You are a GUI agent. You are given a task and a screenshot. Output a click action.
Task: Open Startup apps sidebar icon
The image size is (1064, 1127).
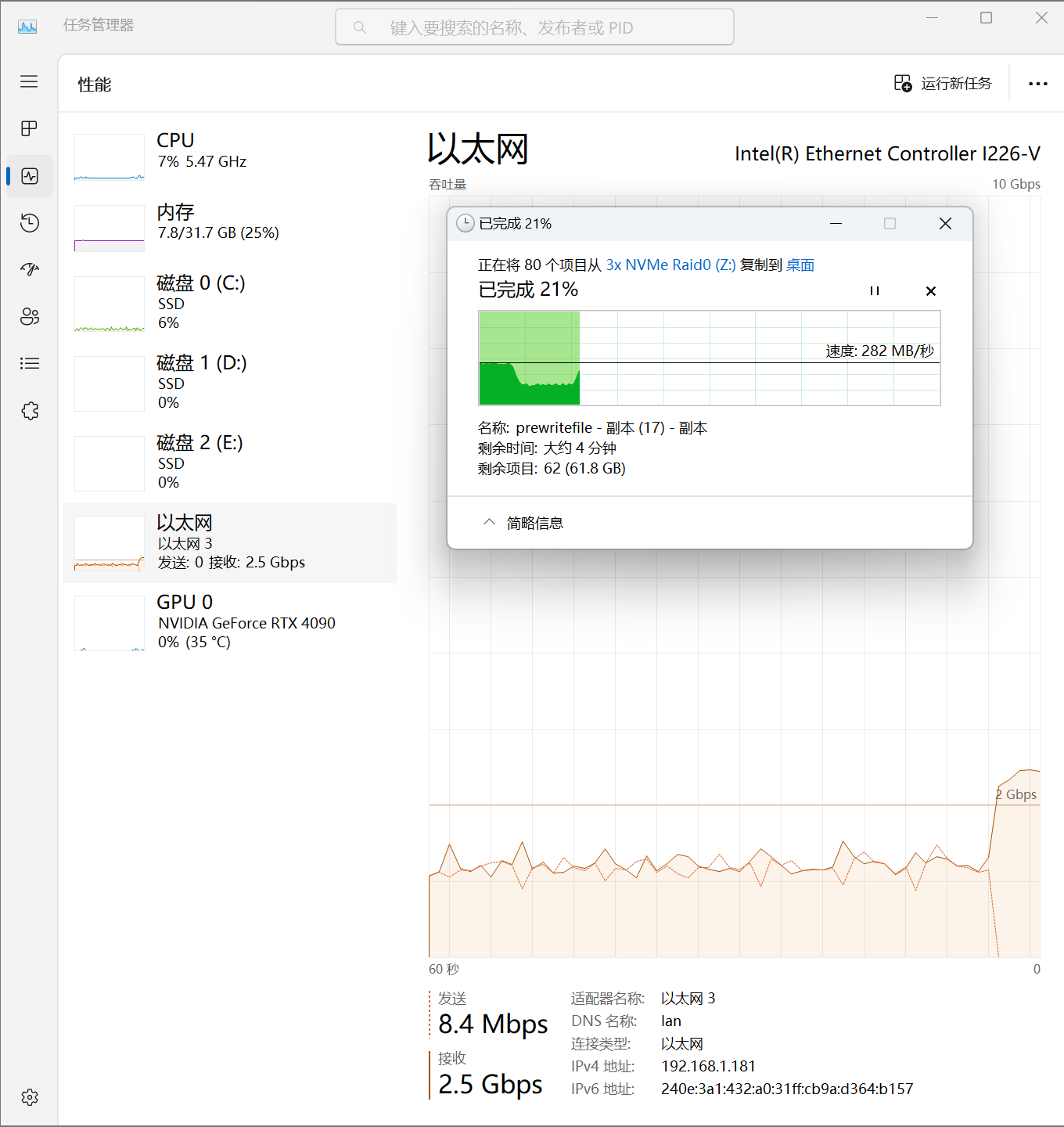click(x=30, y=270)
